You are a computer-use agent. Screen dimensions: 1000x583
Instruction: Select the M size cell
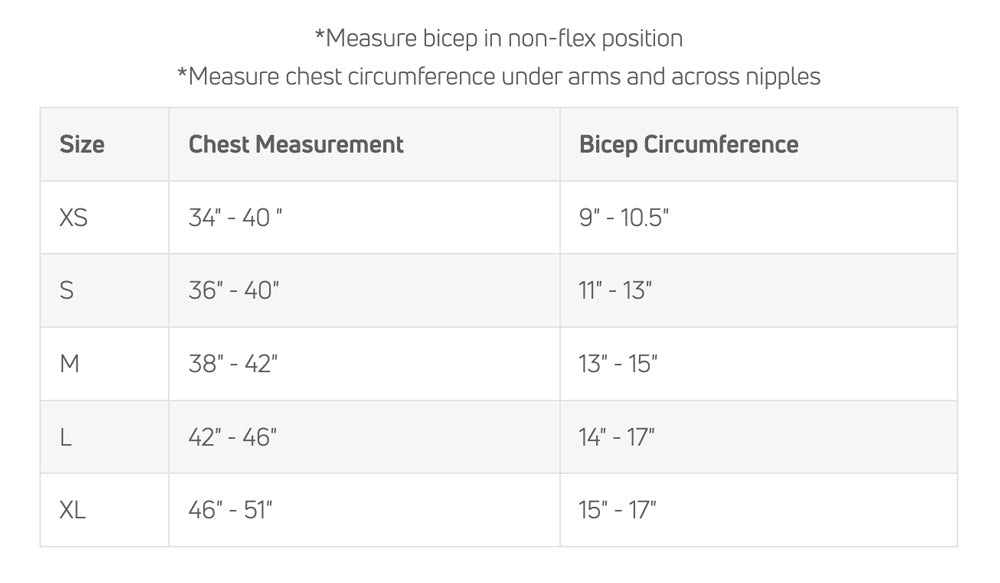coord(105,364)
